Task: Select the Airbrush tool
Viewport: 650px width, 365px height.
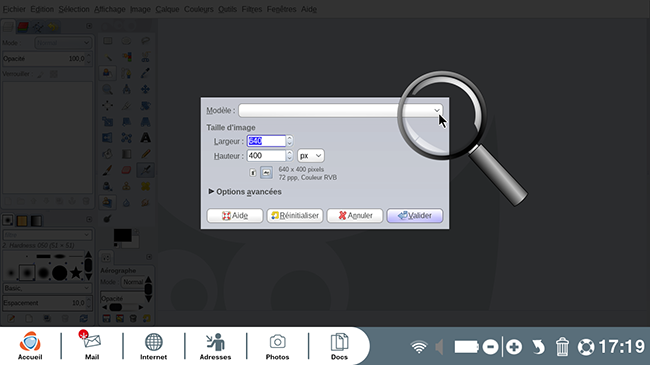Action: (x=146, y=170)
